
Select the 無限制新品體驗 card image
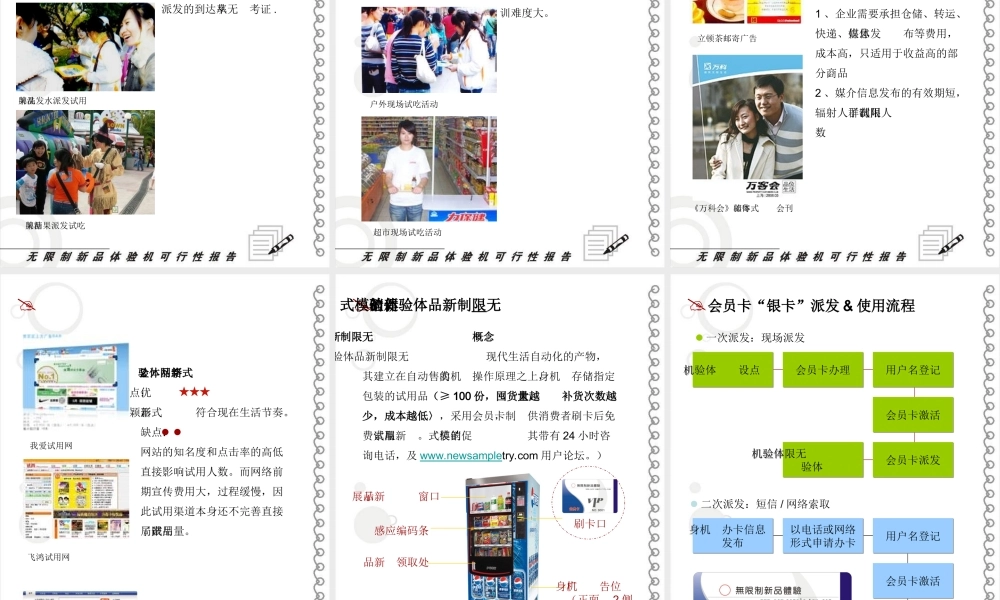(772, 587)
